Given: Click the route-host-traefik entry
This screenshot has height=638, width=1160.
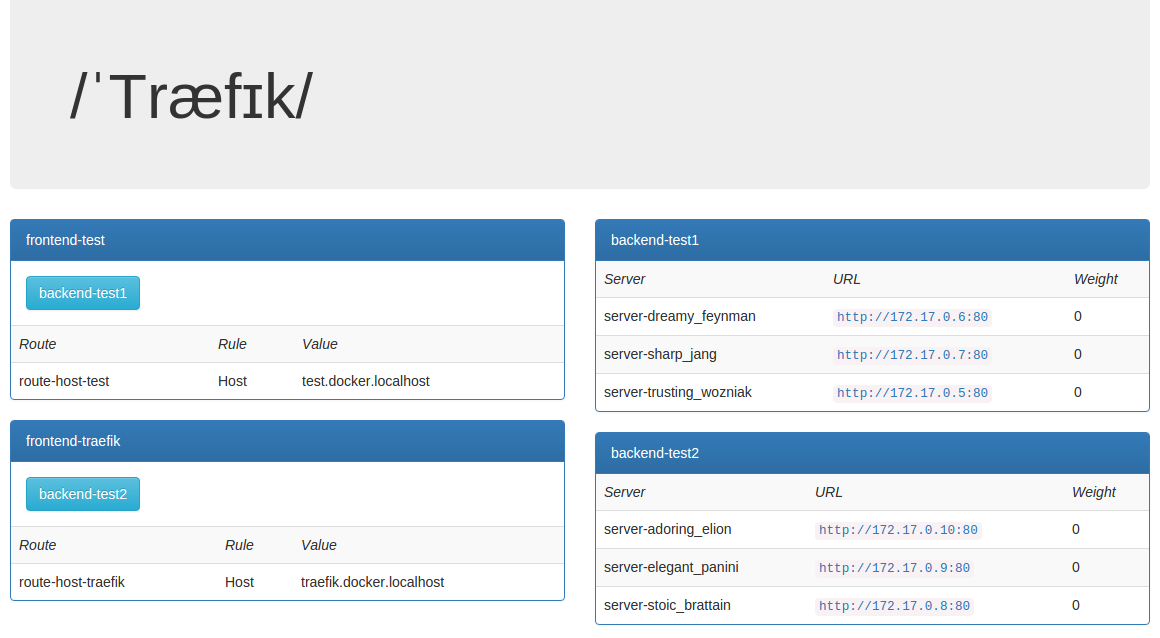Looking at the screenshot, I should pyautogui.click(x=70, y=581).
